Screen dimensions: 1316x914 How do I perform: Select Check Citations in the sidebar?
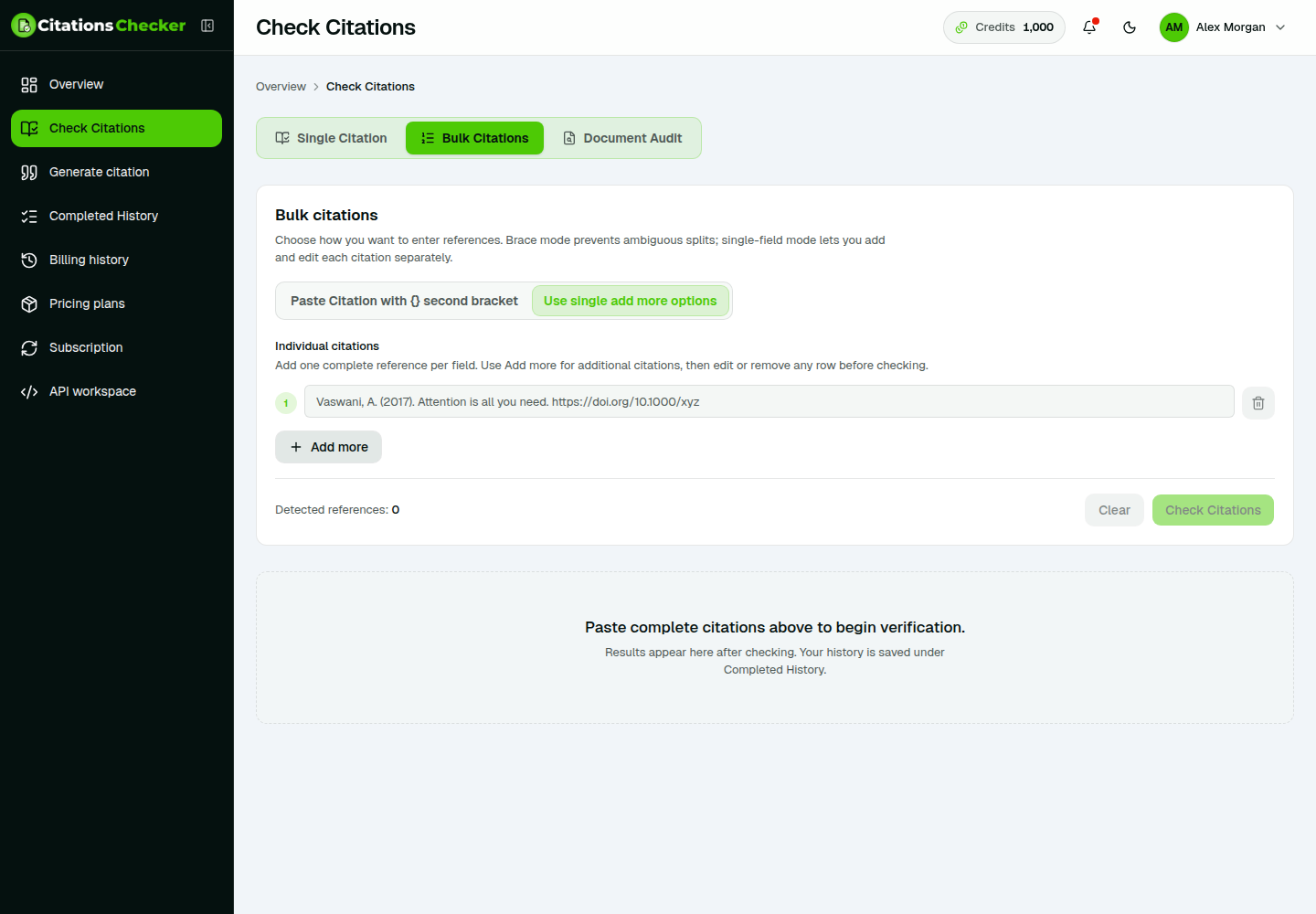(116, 128)
